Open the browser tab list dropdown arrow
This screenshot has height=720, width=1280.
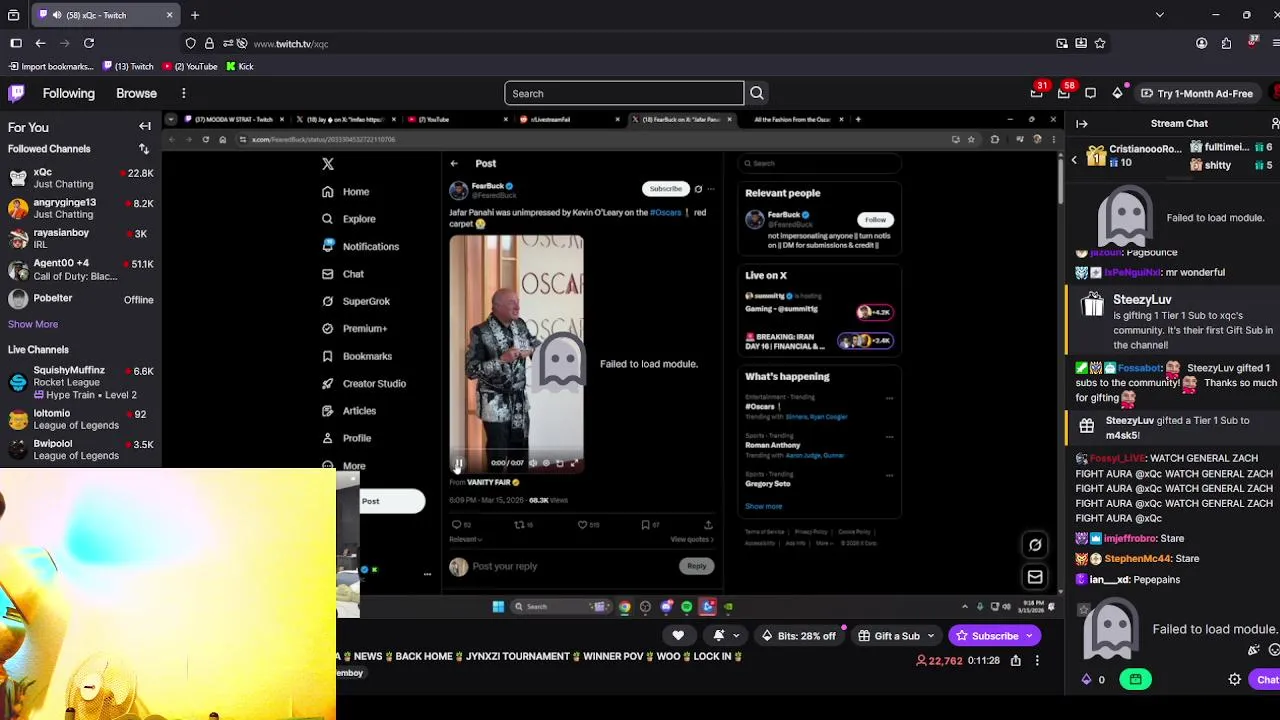point(1159,15)
